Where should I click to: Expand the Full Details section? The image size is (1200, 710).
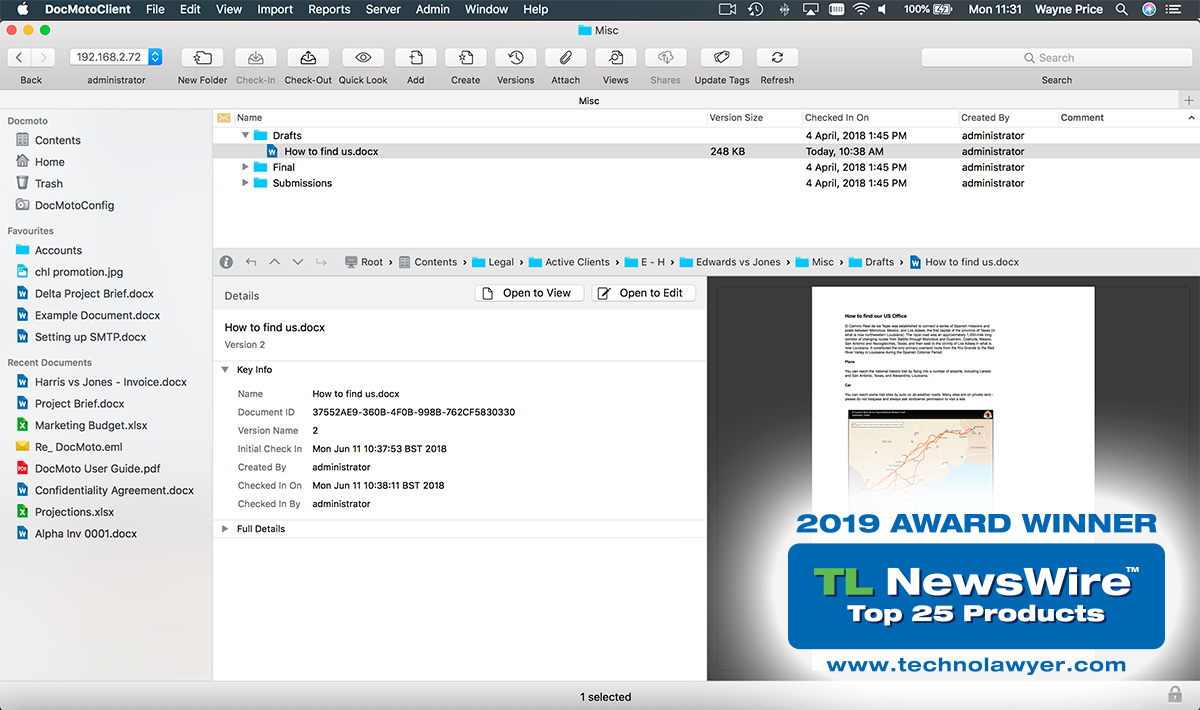[225, 529]
